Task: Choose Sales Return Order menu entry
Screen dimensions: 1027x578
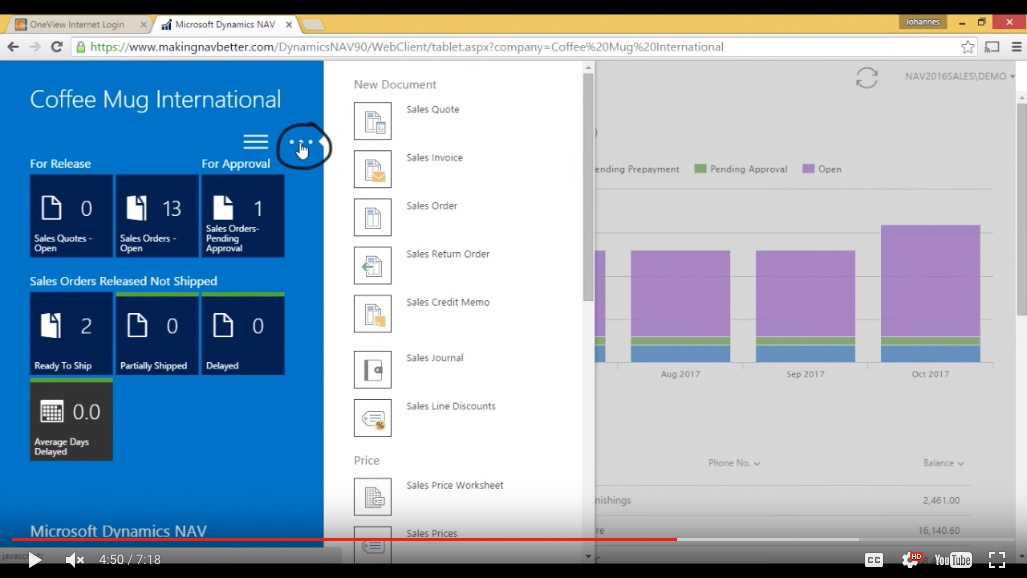Action: (447, 254)
